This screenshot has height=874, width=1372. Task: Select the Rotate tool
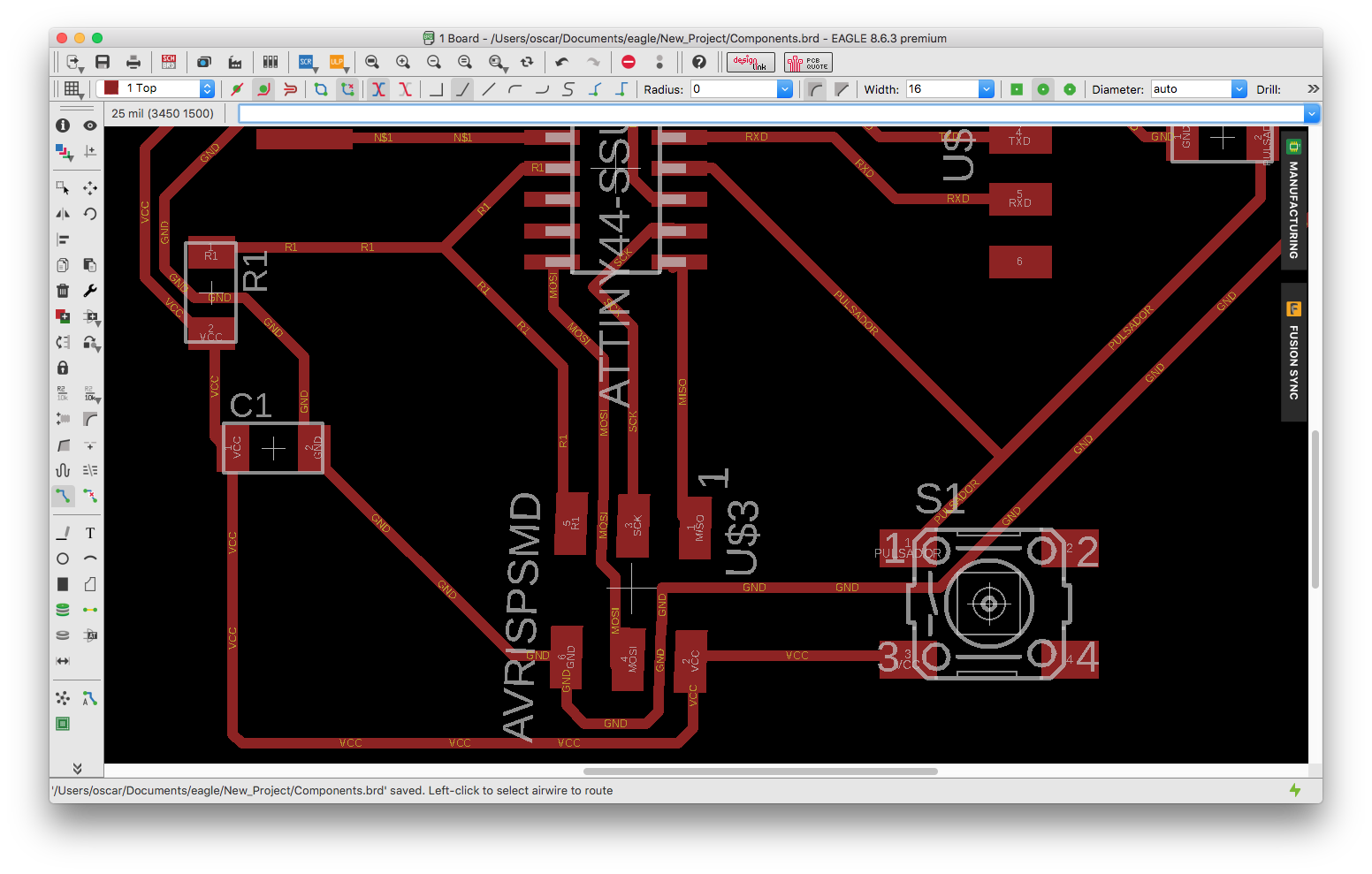pyautogui.click(x=90, y=214)
